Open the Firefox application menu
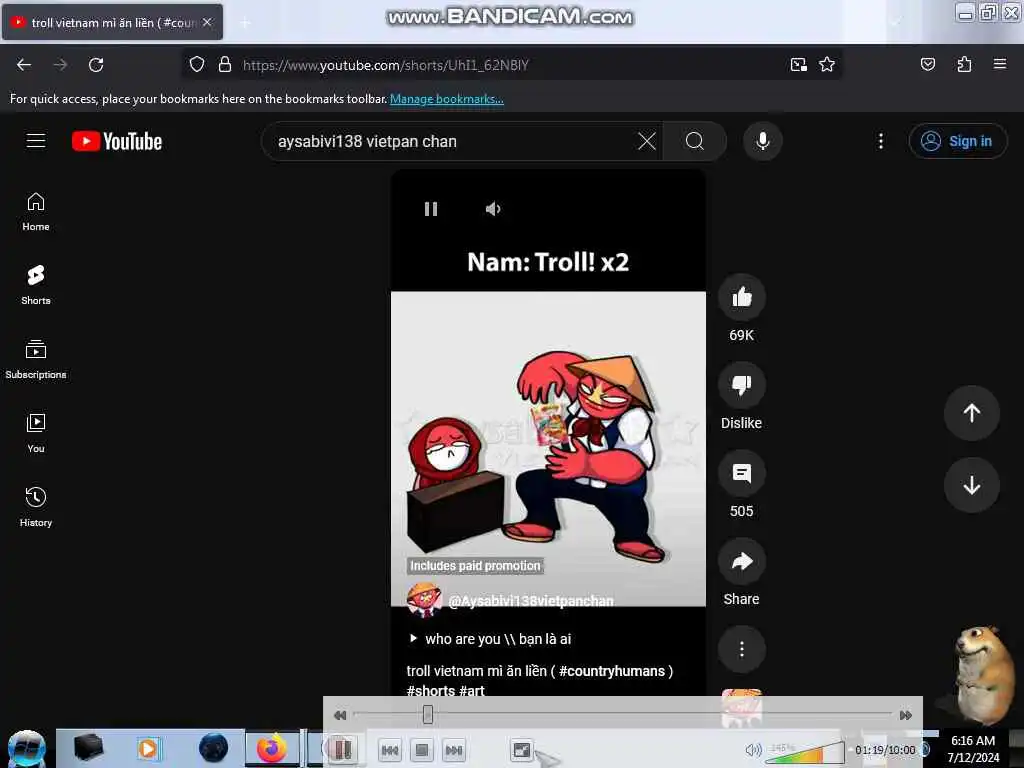The image size is (1024, 768). coord(1000,64)
